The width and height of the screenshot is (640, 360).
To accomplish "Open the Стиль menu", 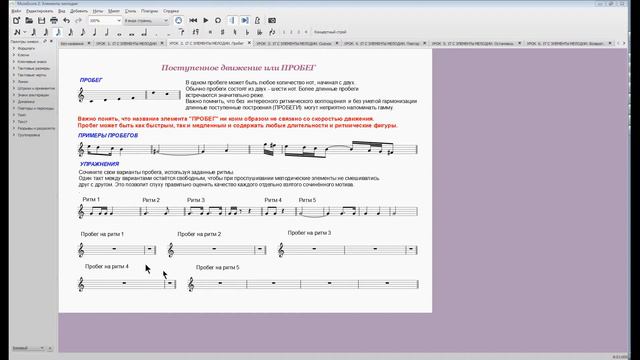I will (130, 11).
